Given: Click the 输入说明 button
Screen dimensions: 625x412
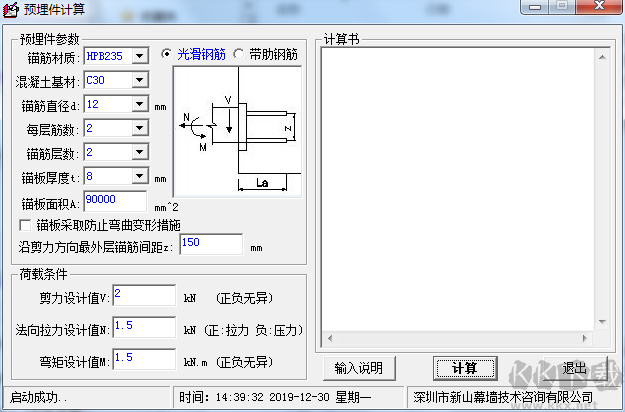Looking at the screenshot, I should coord(359,368).
